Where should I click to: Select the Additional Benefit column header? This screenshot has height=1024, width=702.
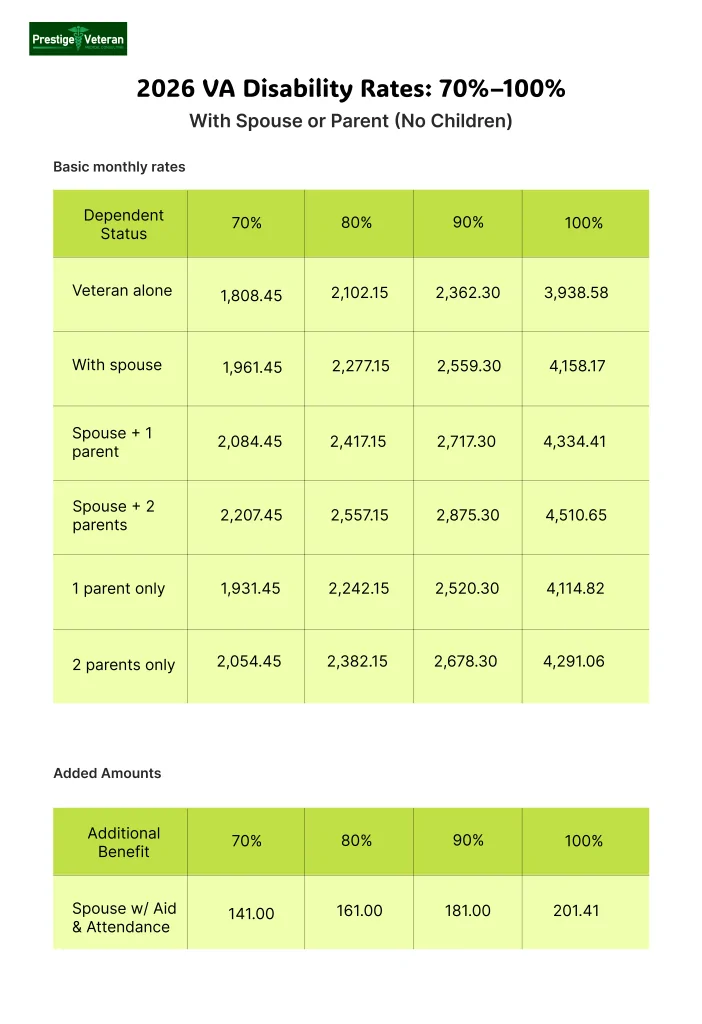[124, 842]
